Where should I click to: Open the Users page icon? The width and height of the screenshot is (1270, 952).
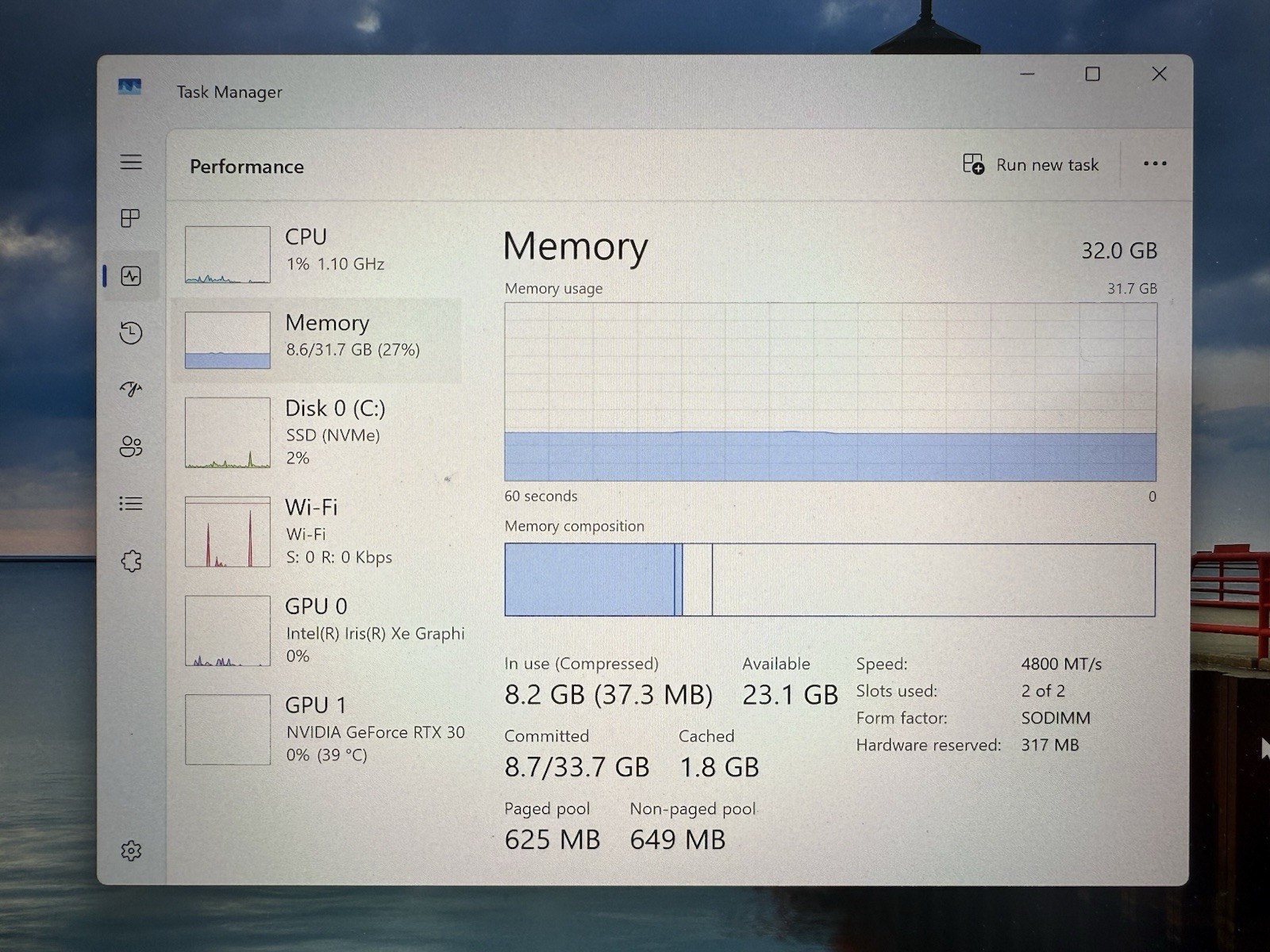pyautogui.click(x=131, y=447)
